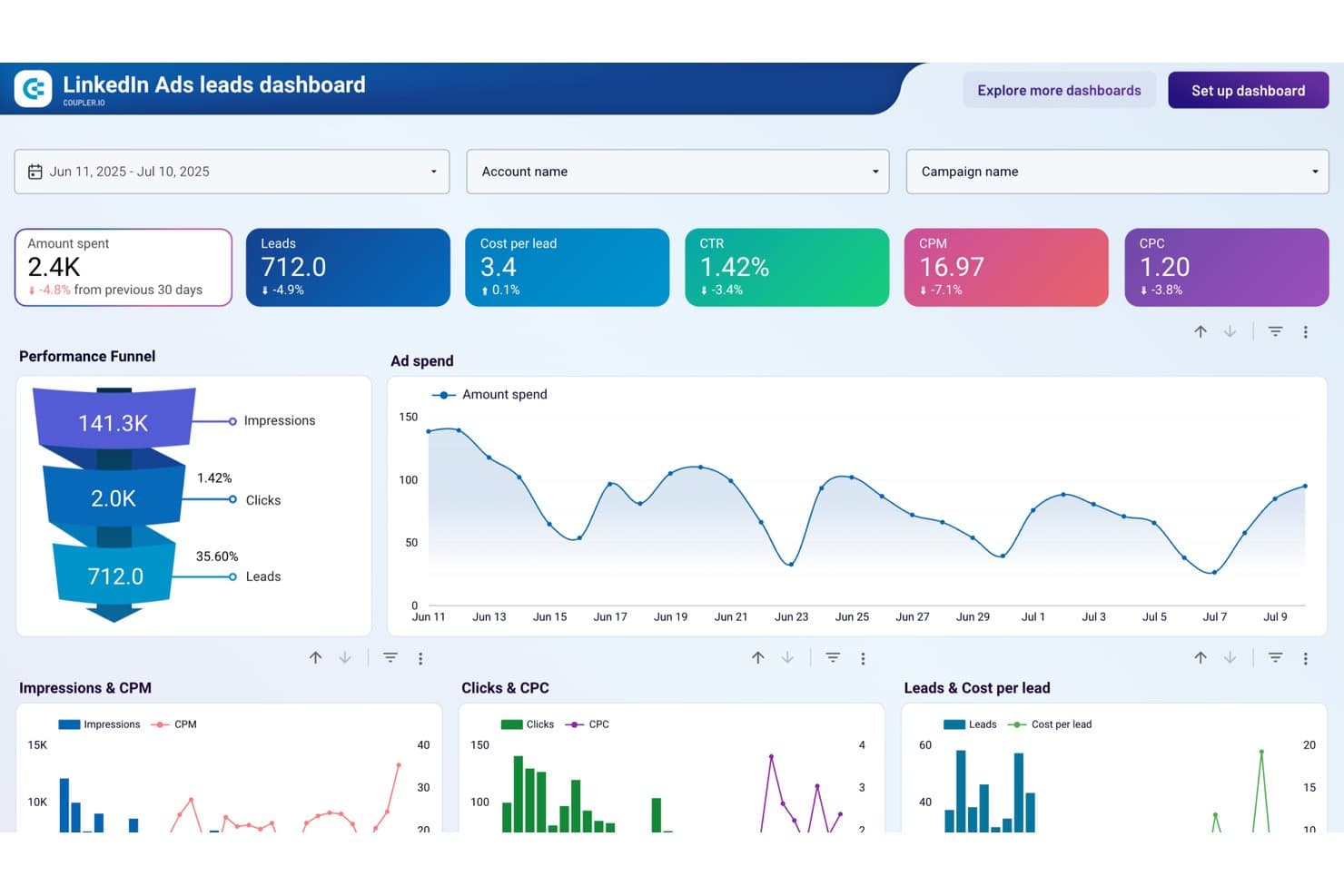Click the Coupler.io logo icon
This screenshot has width=1344, height=896.
33,89
